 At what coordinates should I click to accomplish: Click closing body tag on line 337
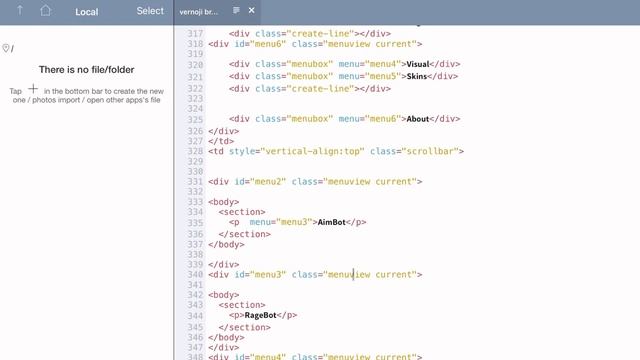(226, 244)
